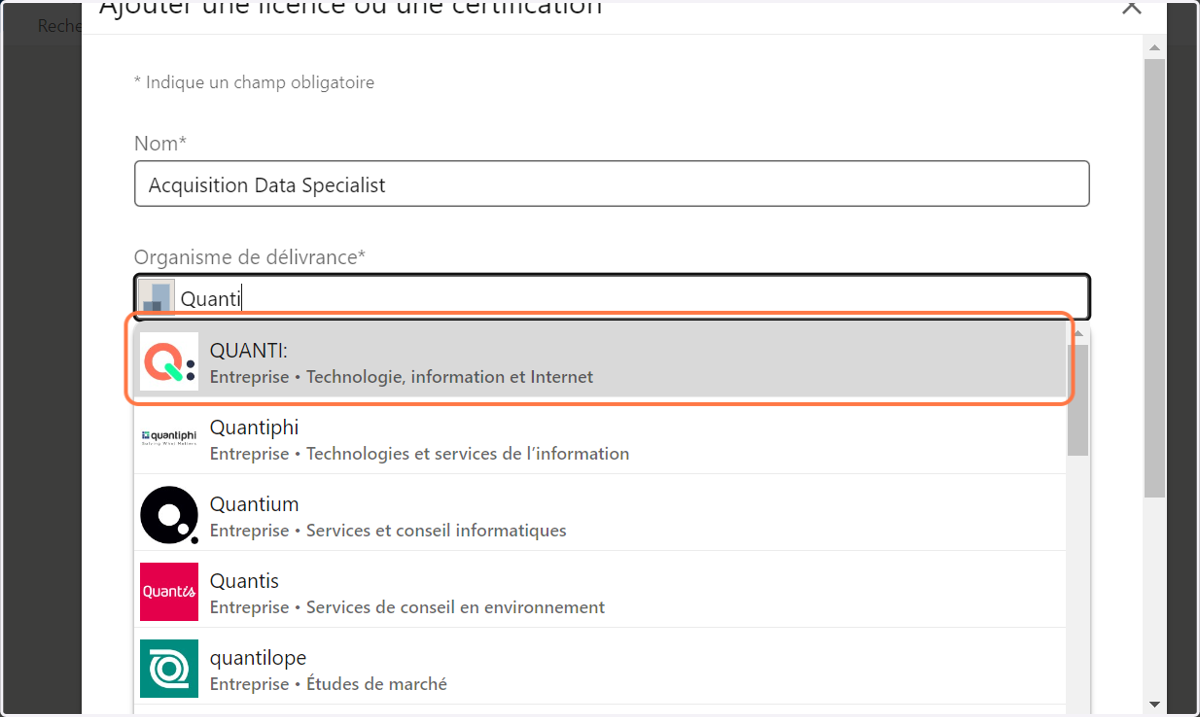Click the dialog scrollbar up arrow
This screenshot has width=1200, height=717.
pos(1154,47)
